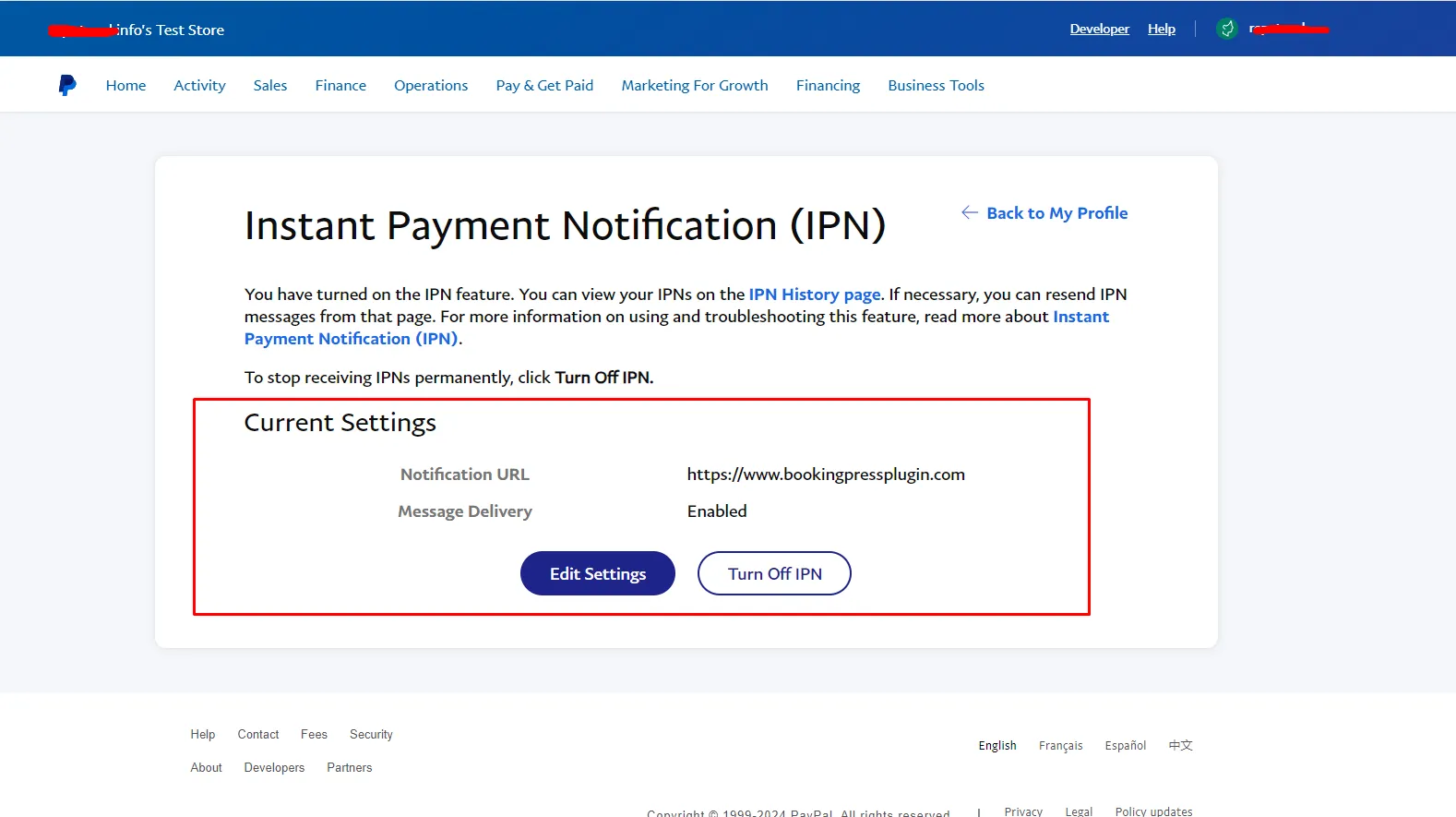Click the footer Fees link

coord(314,735)
